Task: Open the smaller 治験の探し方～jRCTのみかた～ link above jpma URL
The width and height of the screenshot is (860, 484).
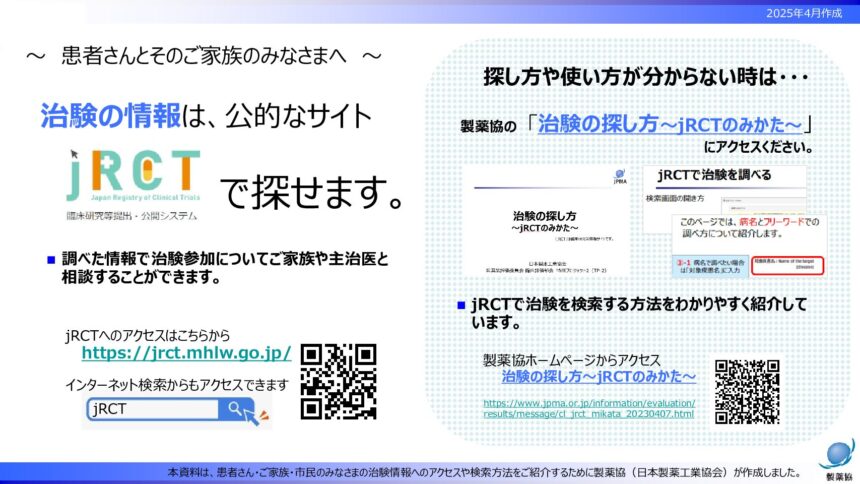Action: (x=598, y=376)
